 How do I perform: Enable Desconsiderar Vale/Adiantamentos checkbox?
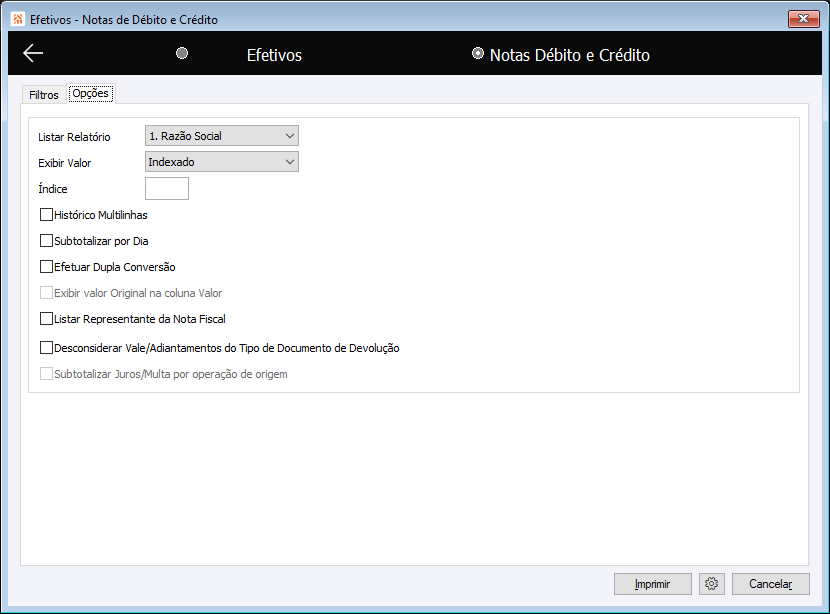(x=47, y=347)
